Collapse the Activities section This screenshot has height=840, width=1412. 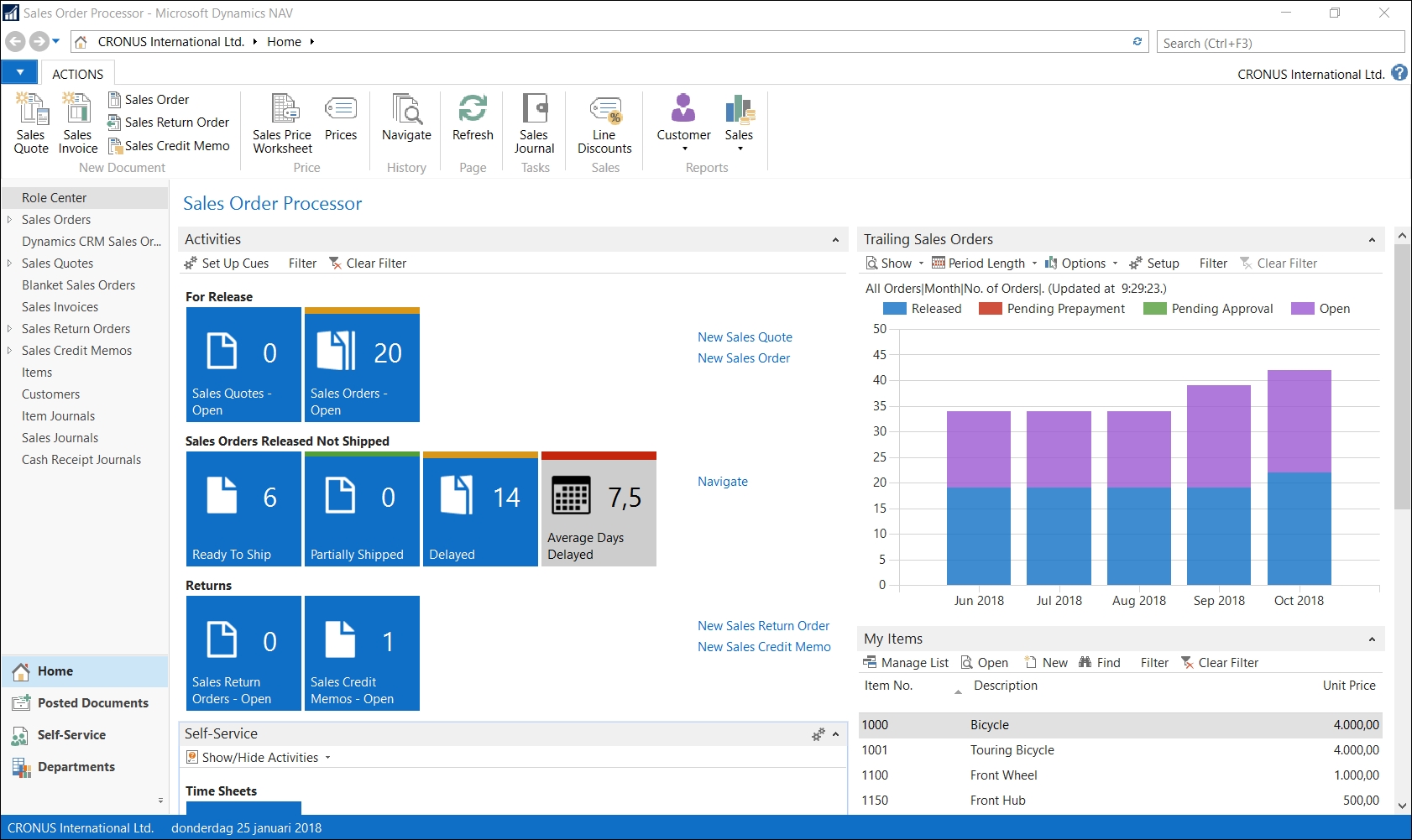[835, 240]
